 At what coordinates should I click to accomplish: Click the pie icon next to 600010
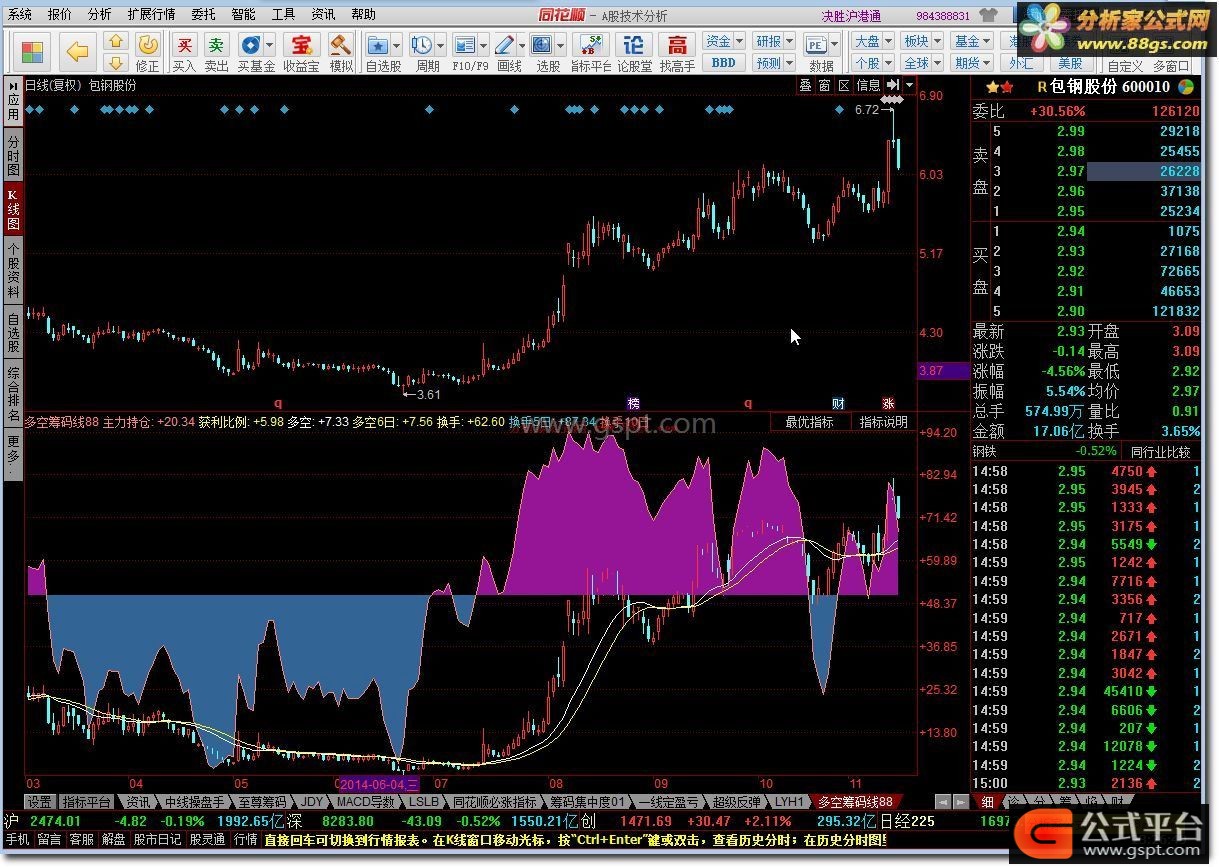pos(1186,87)
